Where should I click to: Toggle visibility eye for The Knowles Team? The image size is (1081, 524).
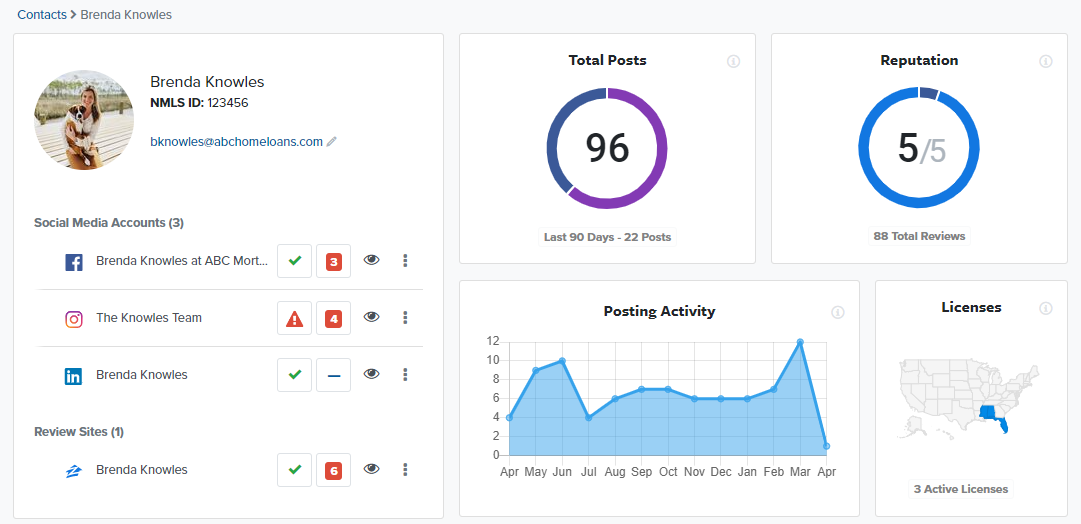click(x=372, y=318)
